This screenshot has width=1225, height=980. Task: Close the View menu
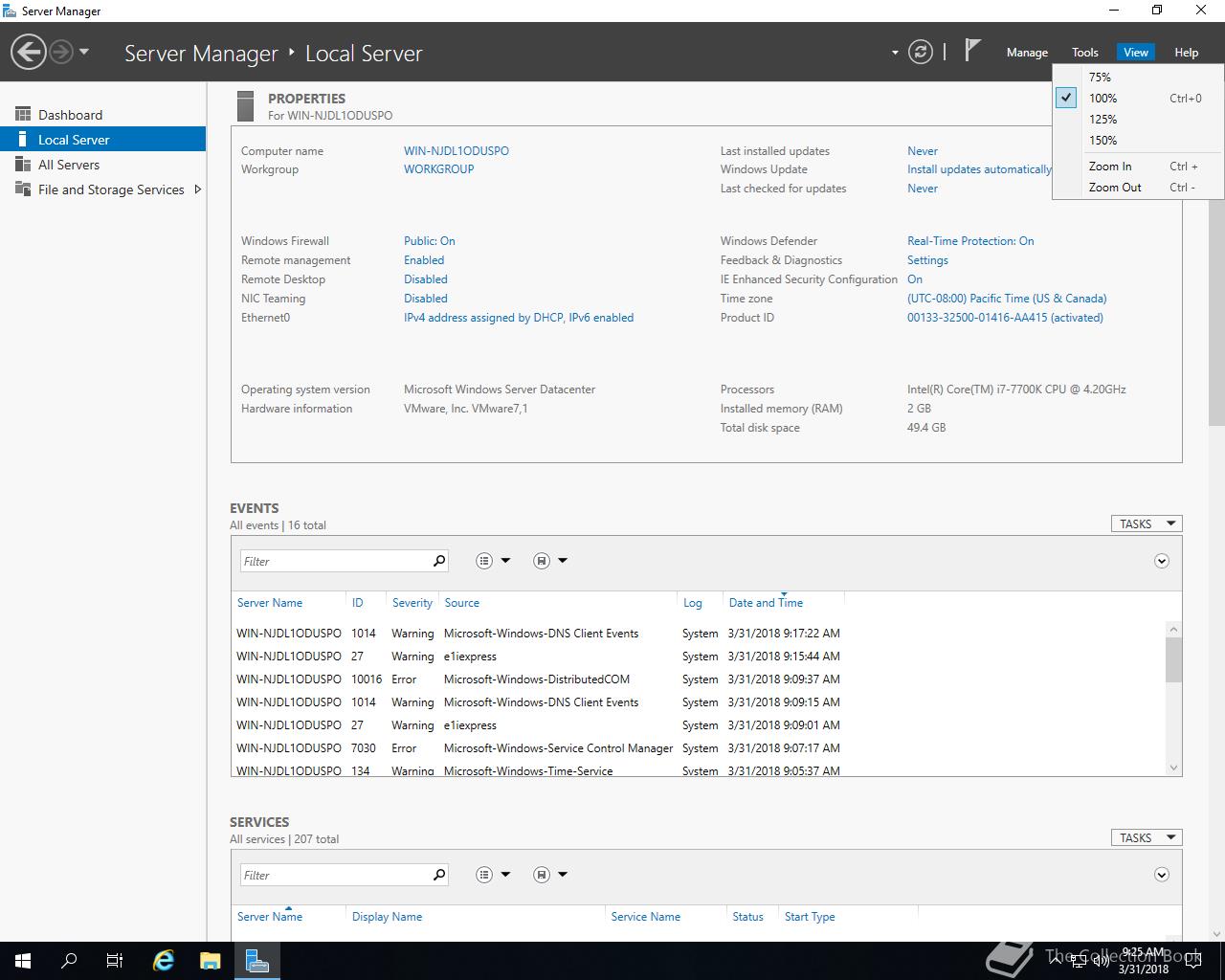(1136, 53)
